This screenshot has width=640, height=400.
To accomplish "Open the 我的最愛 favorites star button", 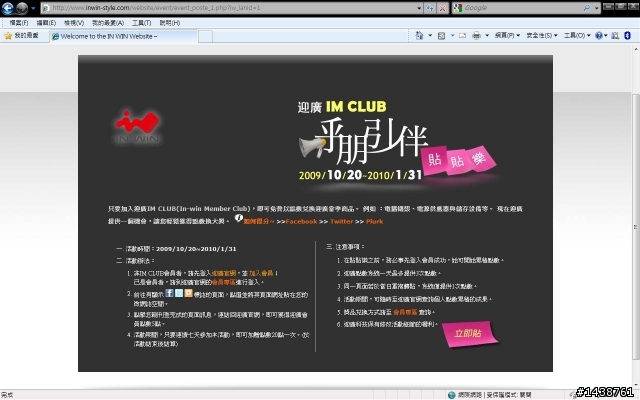I will click(21, 36).
